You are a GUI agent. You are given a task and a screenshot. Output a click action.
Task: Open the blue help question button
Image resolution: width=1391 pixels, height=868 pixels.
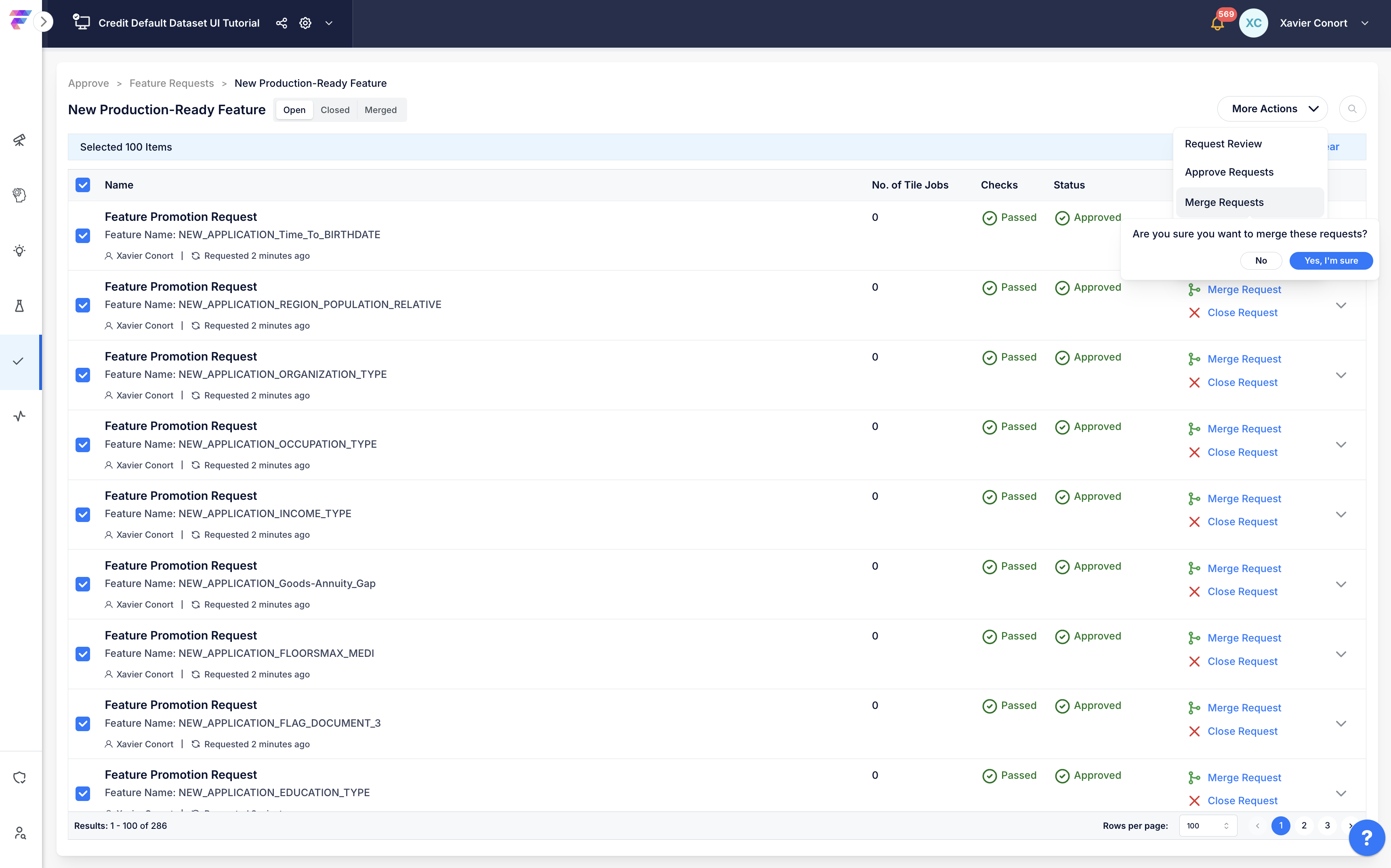pyautogui.click(x=1367, y=838)
